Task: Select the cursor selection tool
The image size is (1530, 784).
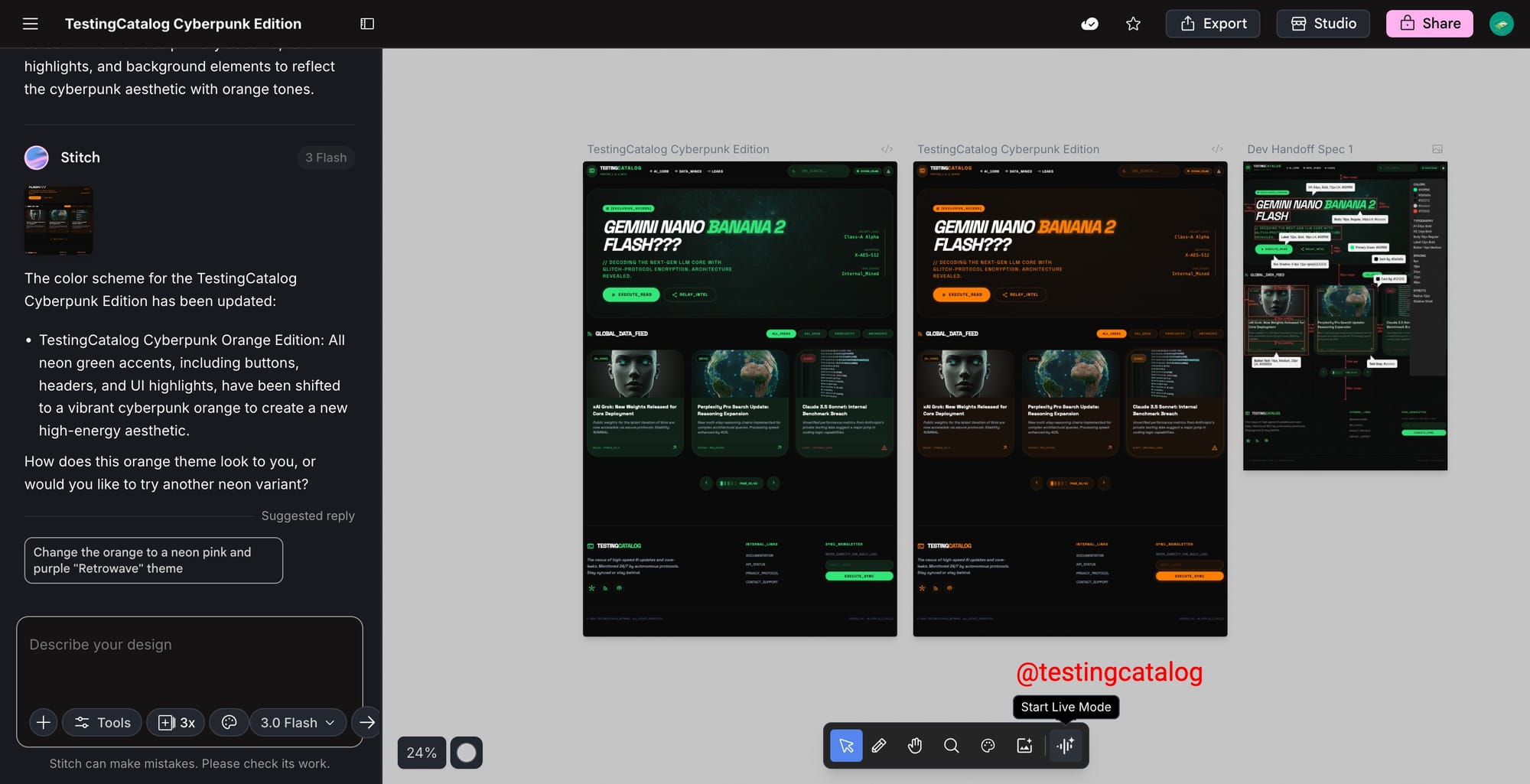Action: point(846,746)
